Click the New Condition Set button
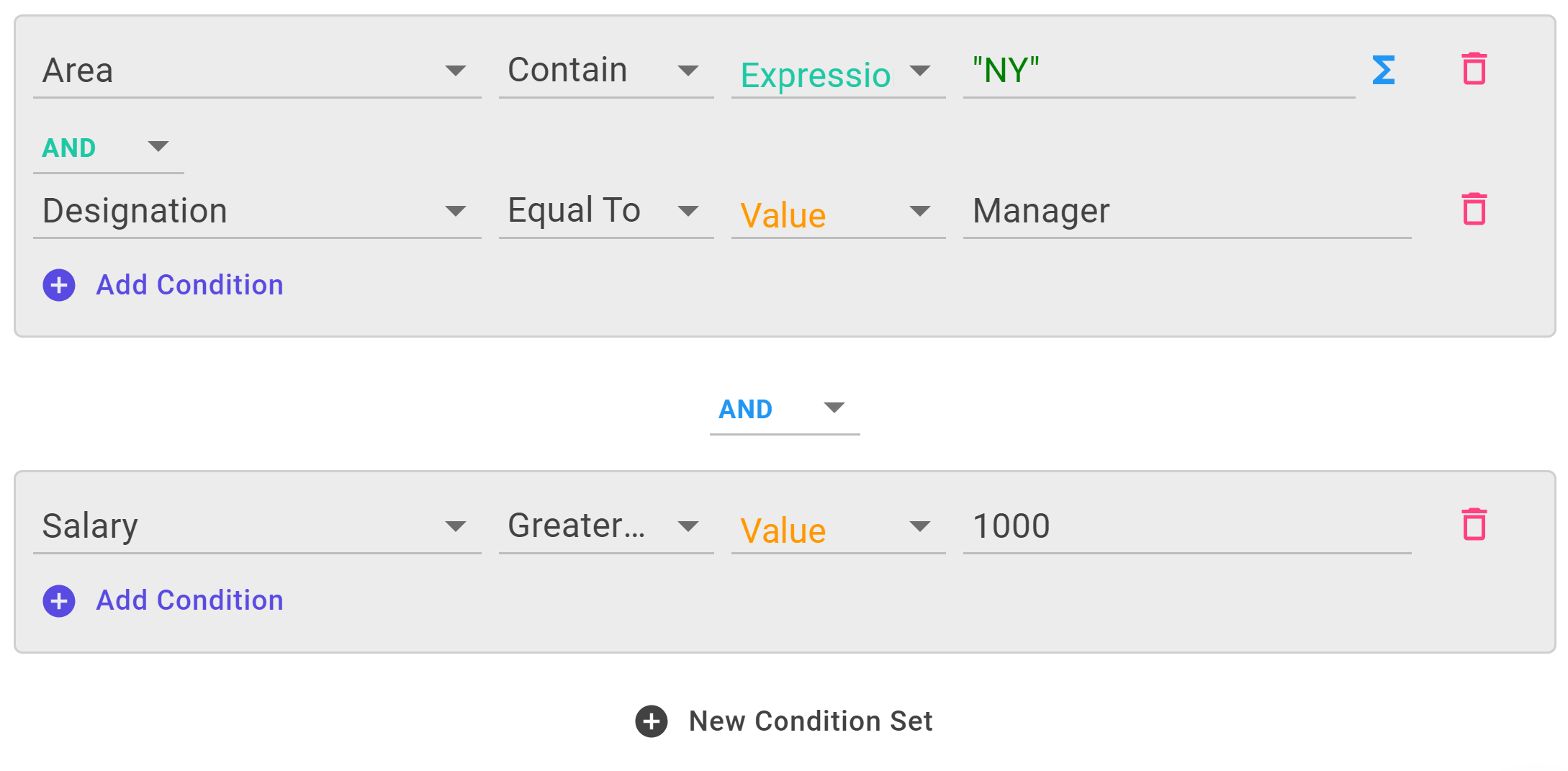Screen dimensions: 1568x771 pyautogui.click(x=784, y=721)
